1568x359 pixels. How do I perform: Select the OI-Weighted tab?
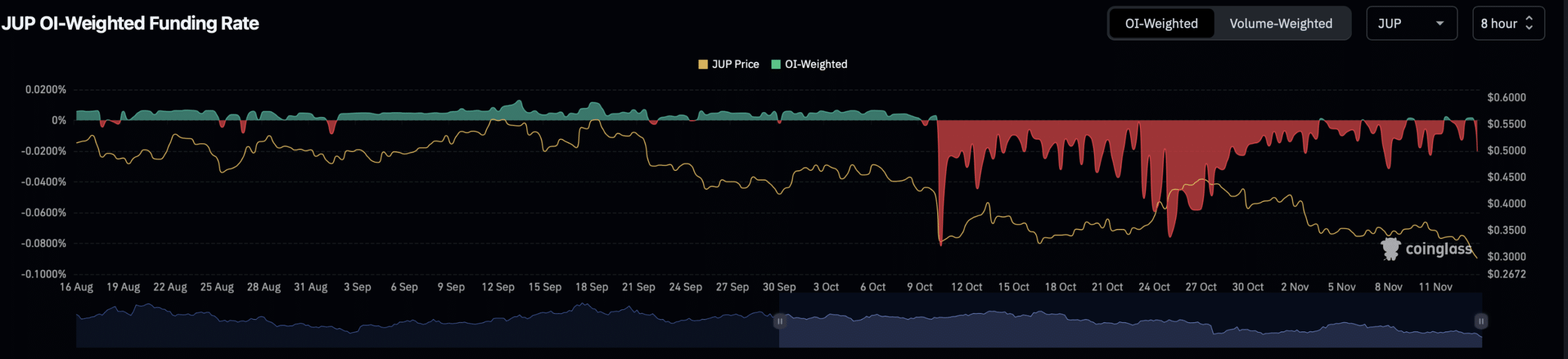pyautogui.click(x=1161, y=24)
